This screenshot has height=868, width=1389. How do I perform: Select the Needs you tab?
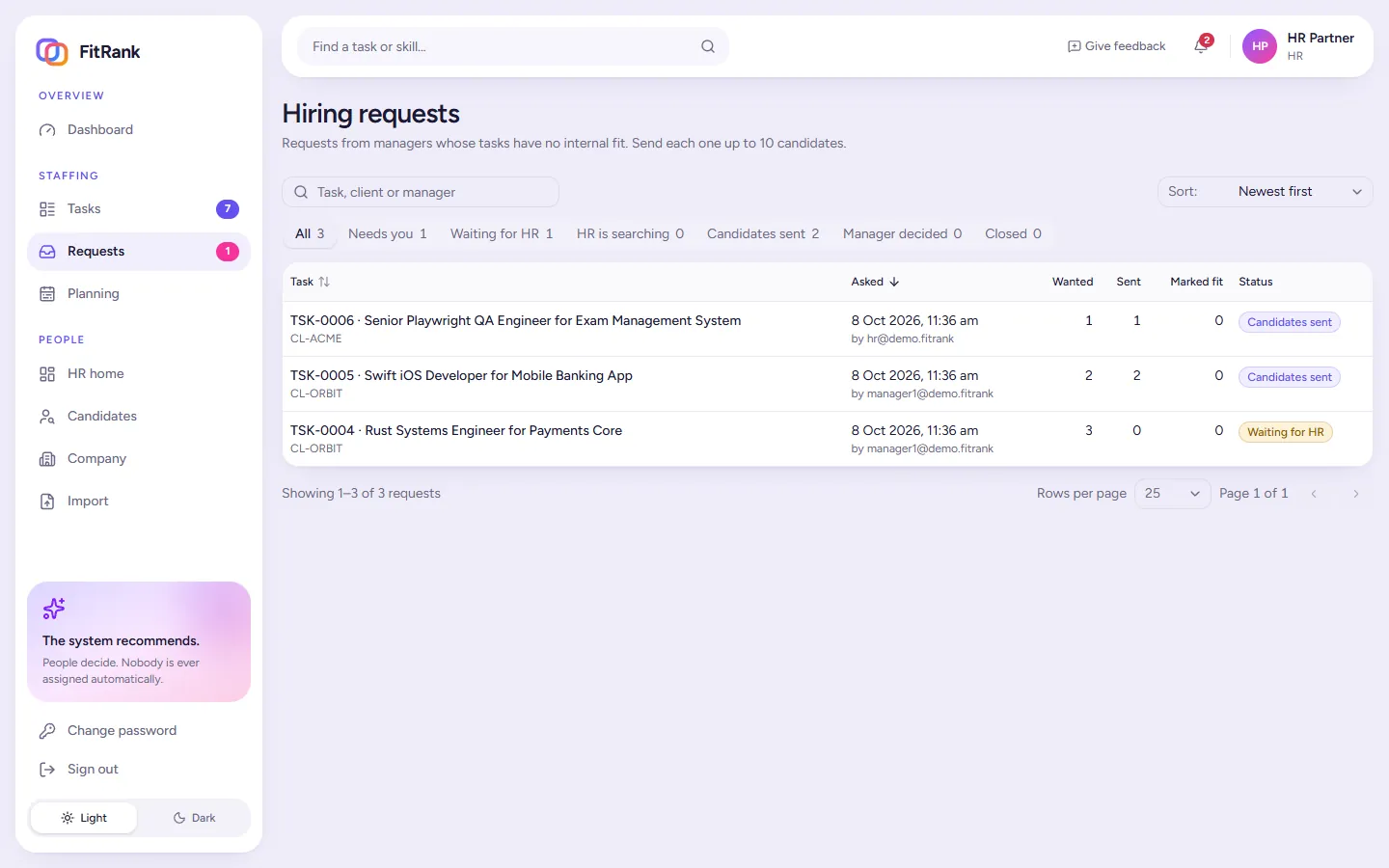point(388,233)
